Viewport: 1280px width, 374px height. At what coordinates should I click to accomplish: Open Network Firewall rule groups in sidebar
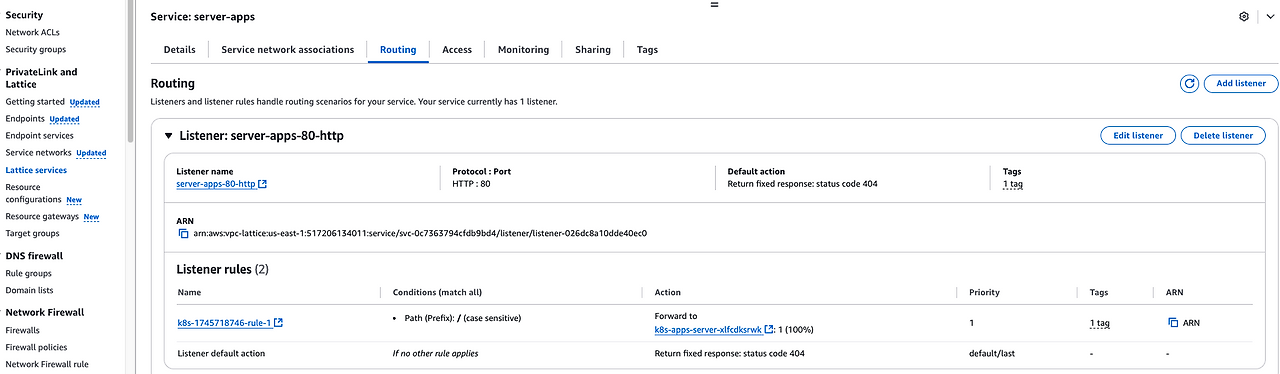(47, 364)
